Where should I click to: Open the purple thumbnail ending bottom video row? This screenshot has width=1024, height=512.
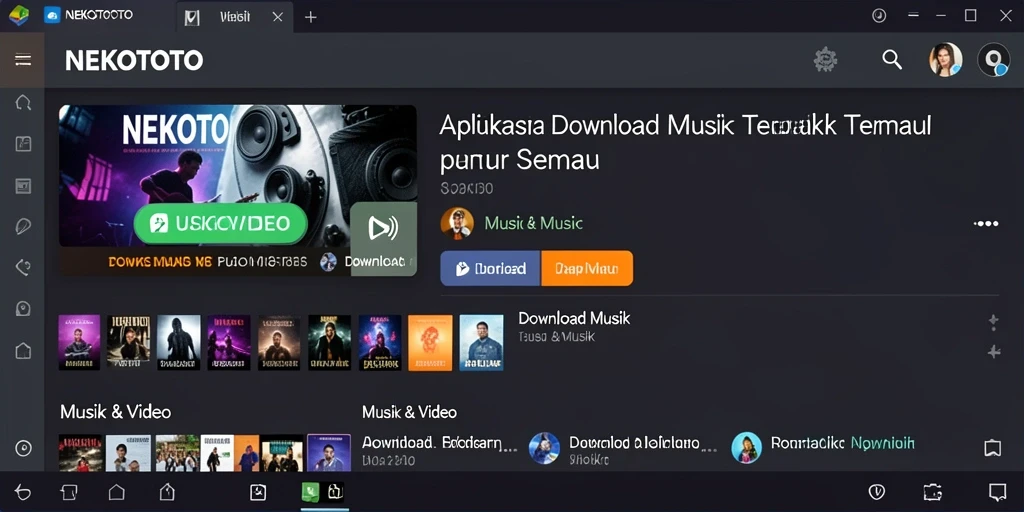328,453
